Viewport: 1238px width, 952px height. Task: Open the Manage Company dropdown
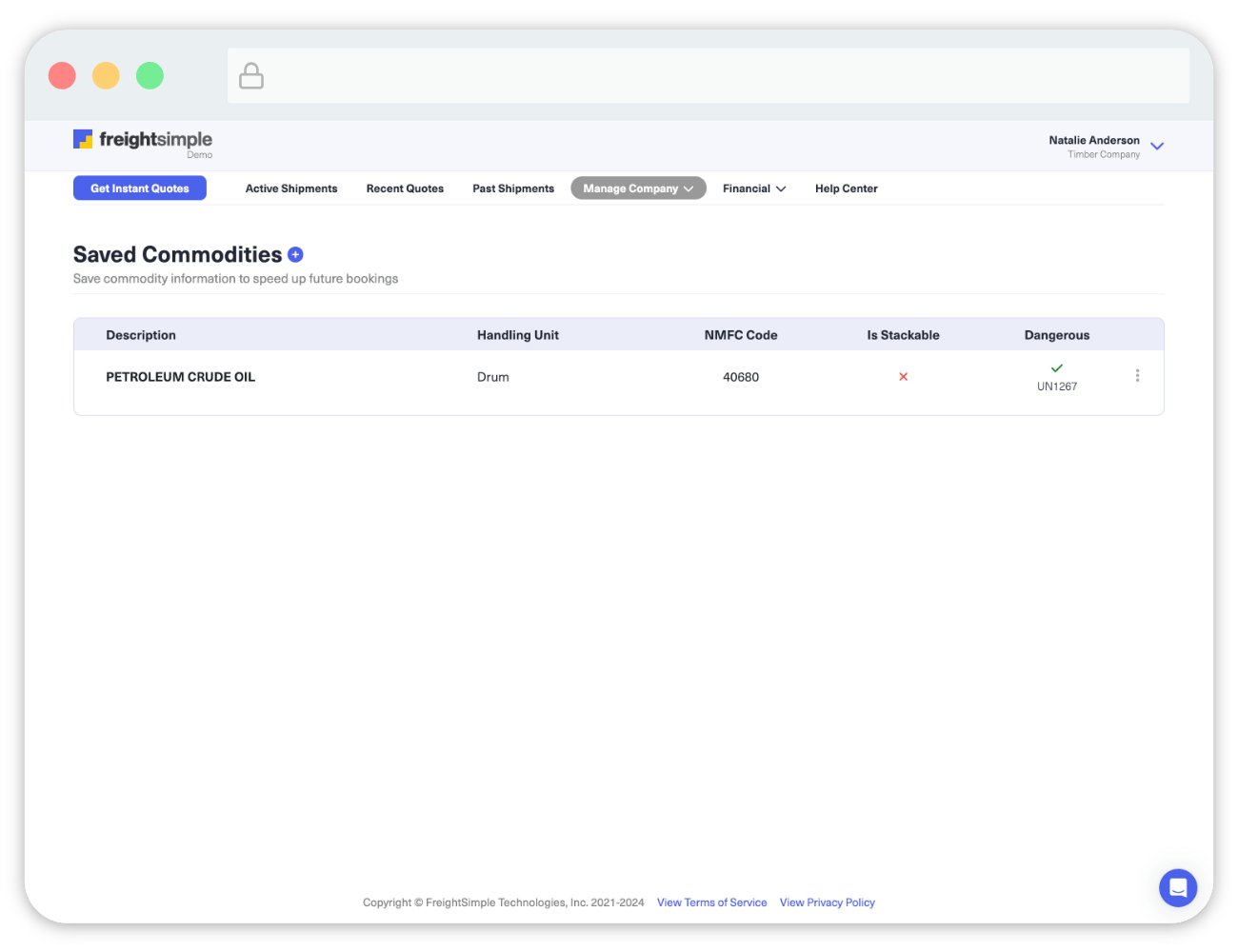[x=638, y=188]
